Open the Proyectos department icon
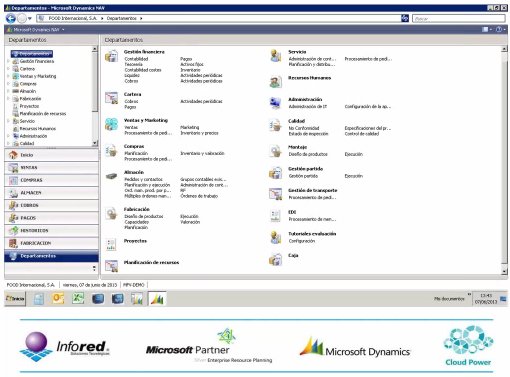 coord(111,244)
